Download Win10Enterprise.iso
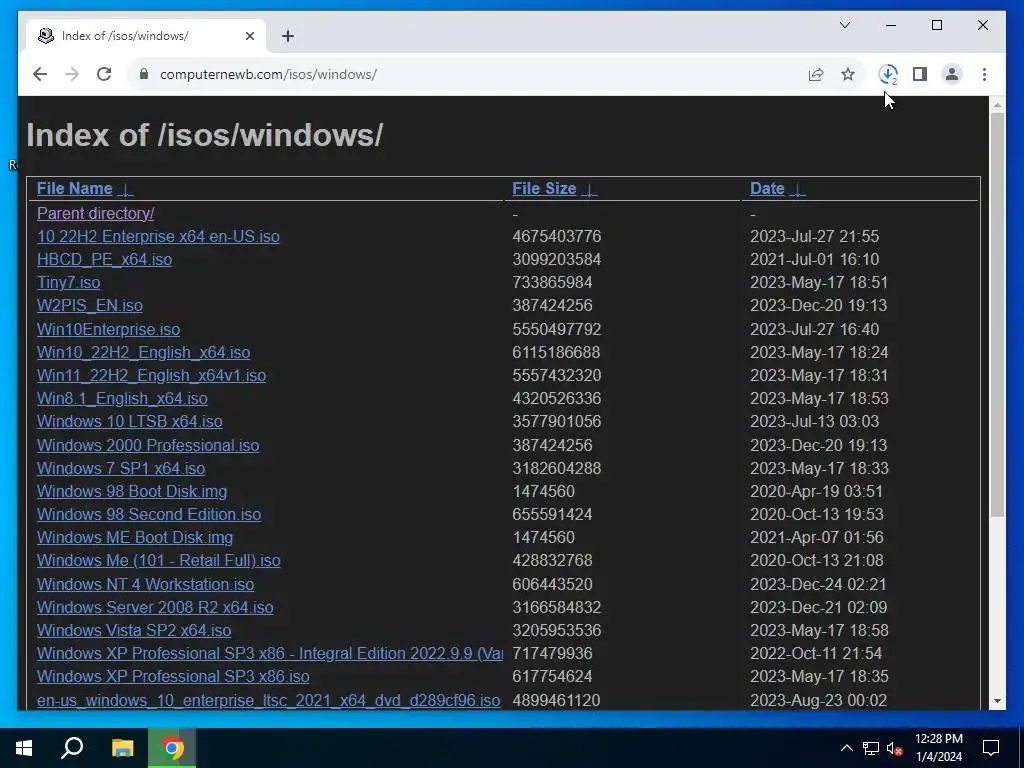The image size is (1024, 768). click(108, 329)
